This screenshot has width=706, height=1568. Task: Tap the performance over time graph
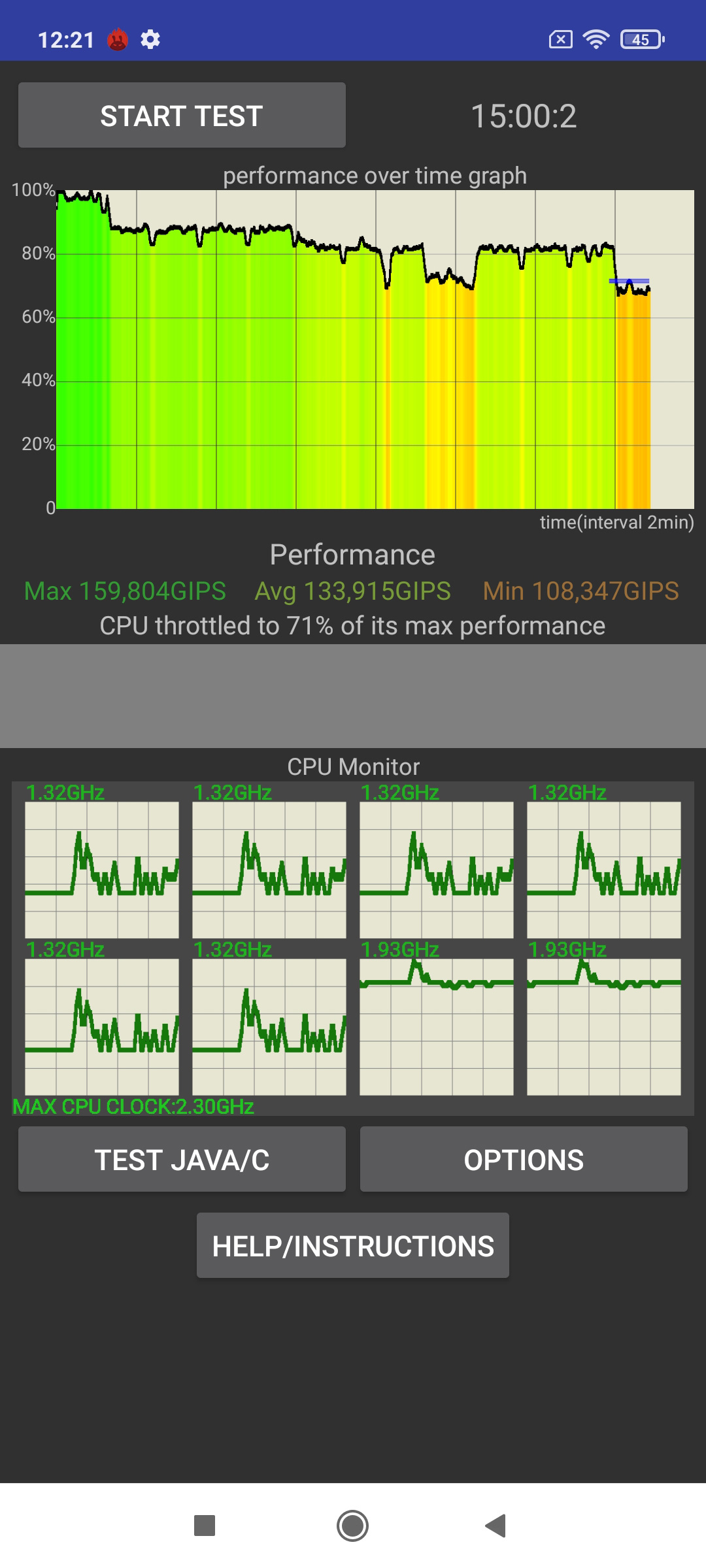[x=375, y=349]
